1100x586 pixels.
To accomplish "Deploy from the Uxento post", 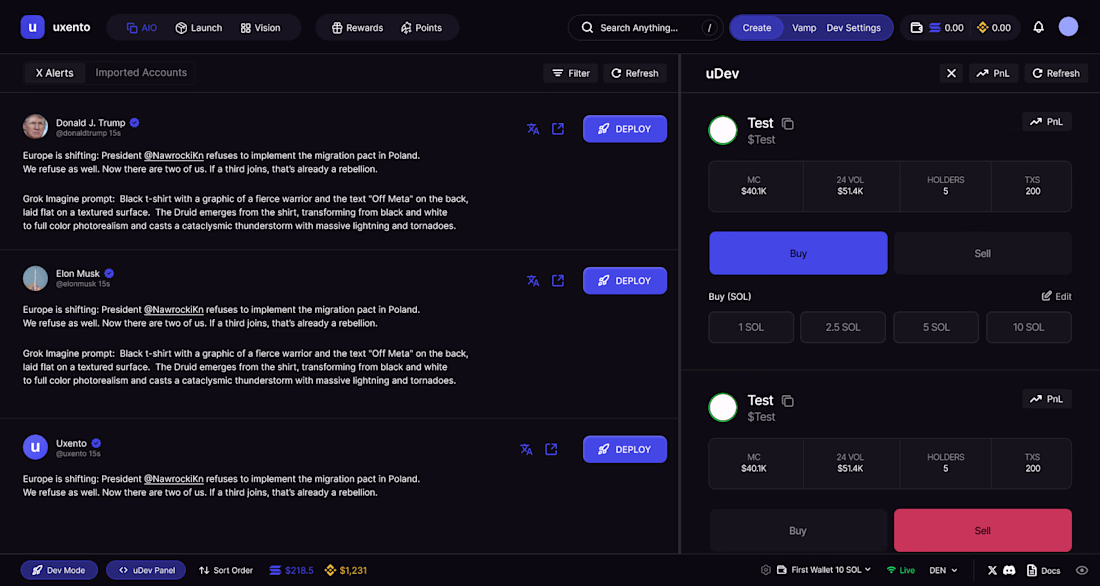I will tap(624, 449).
